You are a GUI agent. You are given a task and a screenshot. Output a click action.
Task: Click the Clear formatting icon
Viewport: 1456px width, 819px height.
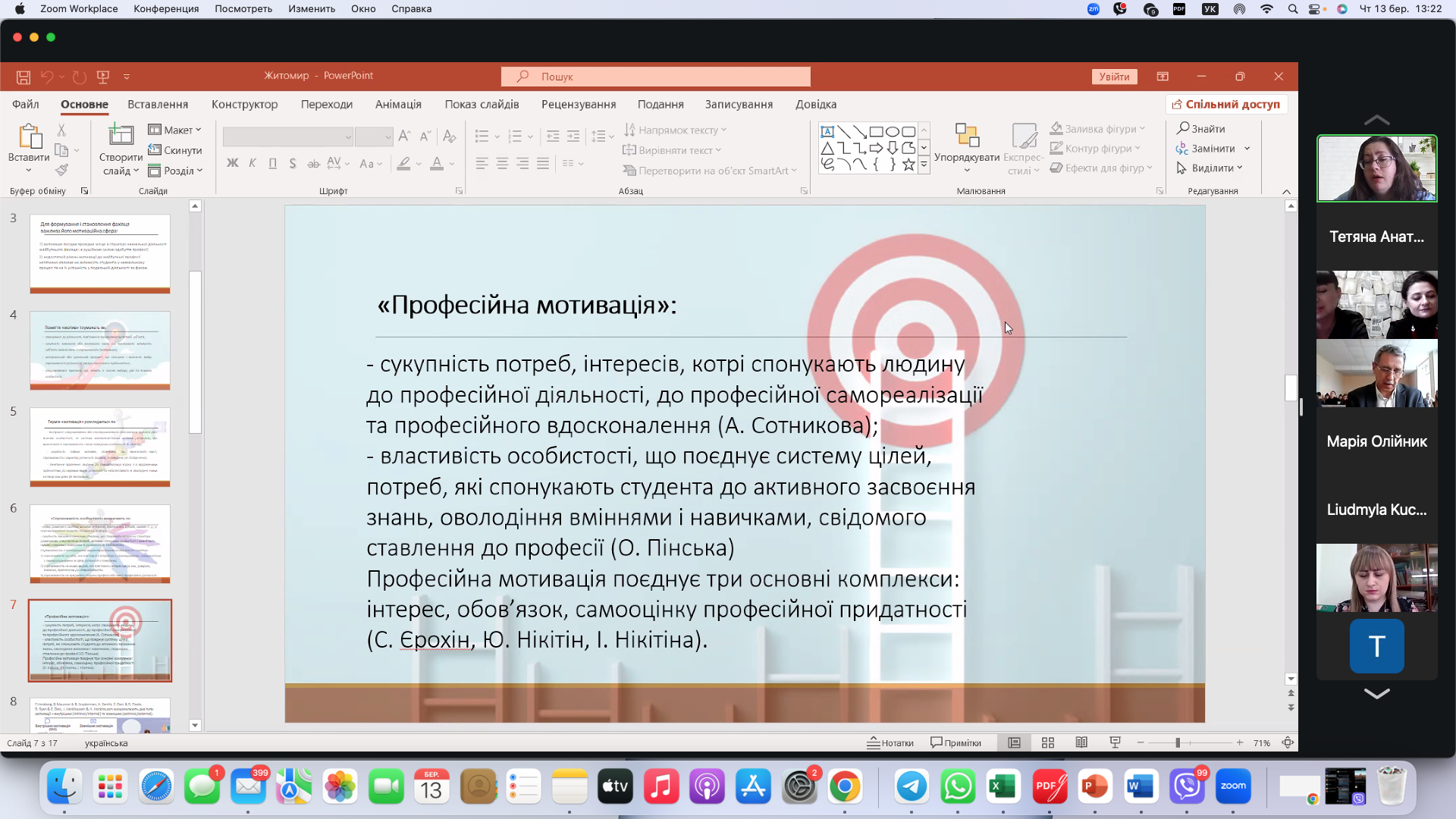click(450, 136)
